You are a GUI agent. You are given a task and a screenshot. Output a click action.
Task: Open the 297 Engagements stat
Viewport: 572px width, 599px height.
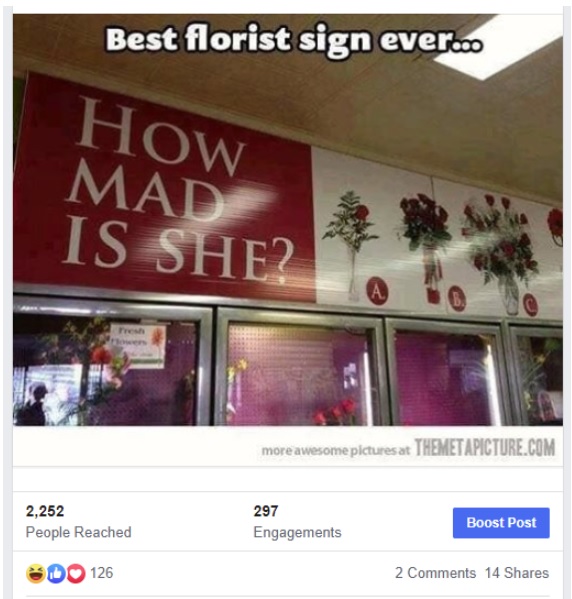297,521
